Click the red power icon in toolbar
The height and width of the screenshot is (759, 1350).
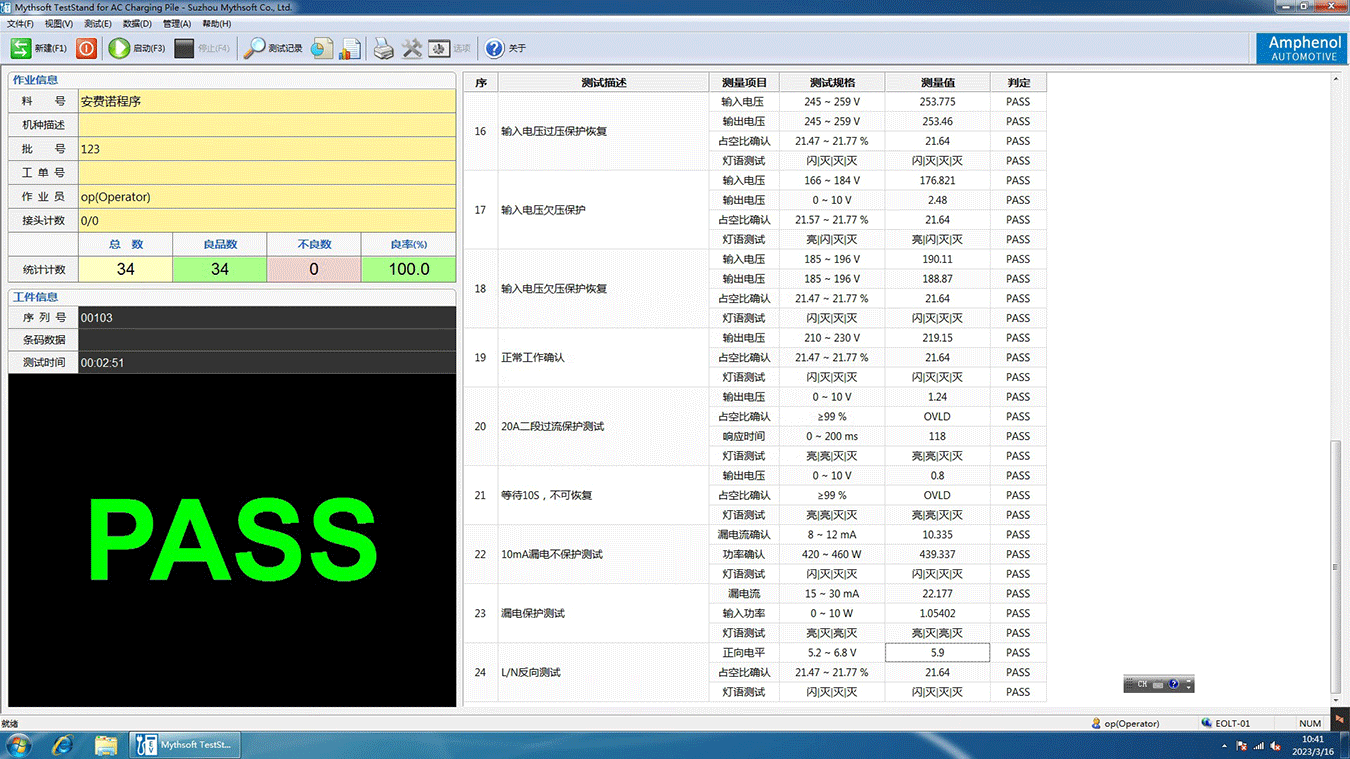87,48
